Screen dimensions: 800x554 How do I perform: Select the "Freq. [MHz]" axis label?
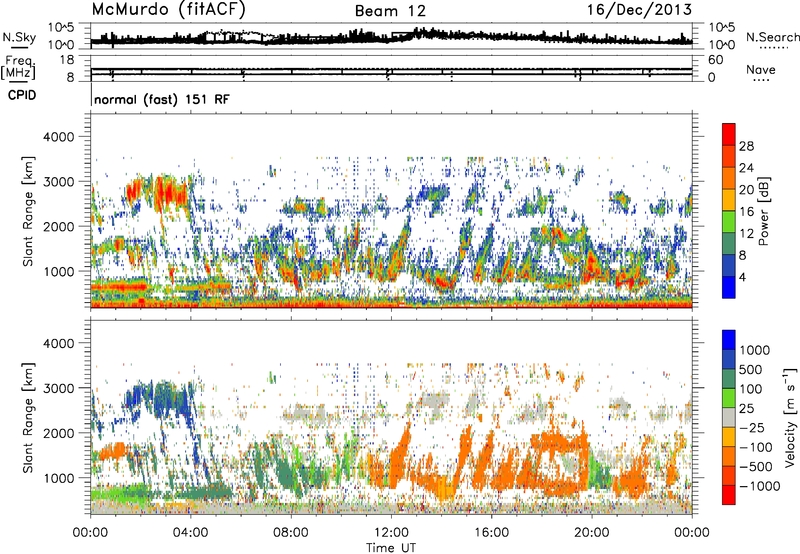pyautogui.click(x=18, y=67)
